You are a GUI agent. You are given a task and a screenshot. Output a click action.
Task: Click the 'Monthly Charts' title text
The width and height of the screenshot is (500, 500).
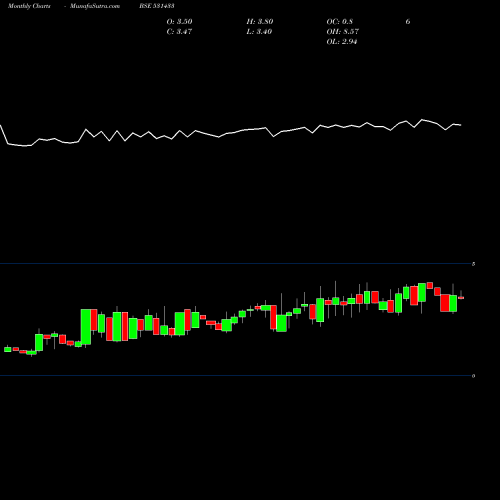pos(29,6)
